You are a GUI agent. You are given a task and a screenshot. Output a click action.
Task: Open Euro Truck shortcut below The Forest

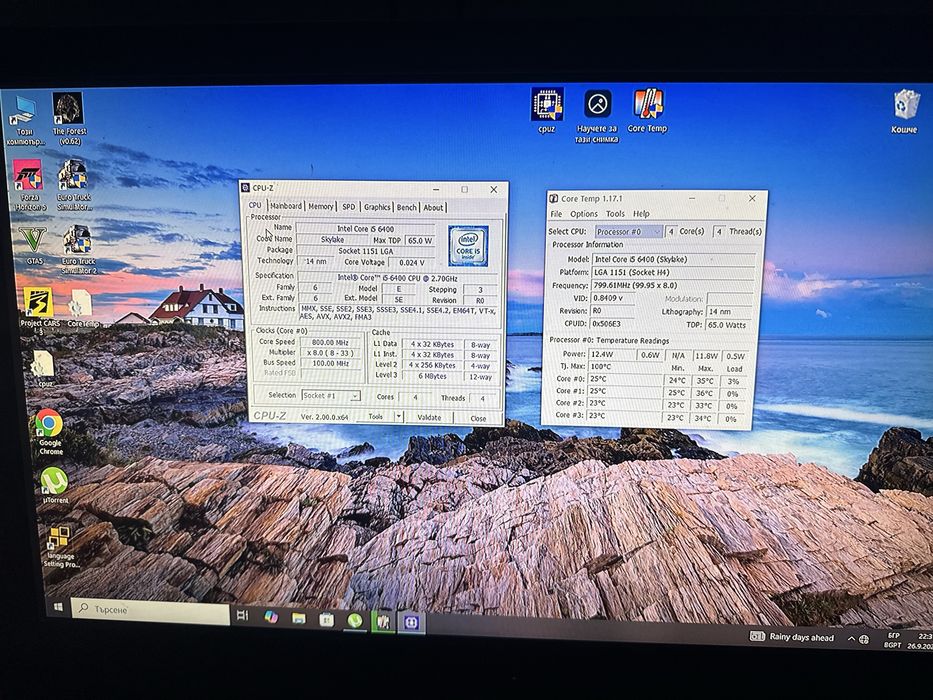click(74, 185)
